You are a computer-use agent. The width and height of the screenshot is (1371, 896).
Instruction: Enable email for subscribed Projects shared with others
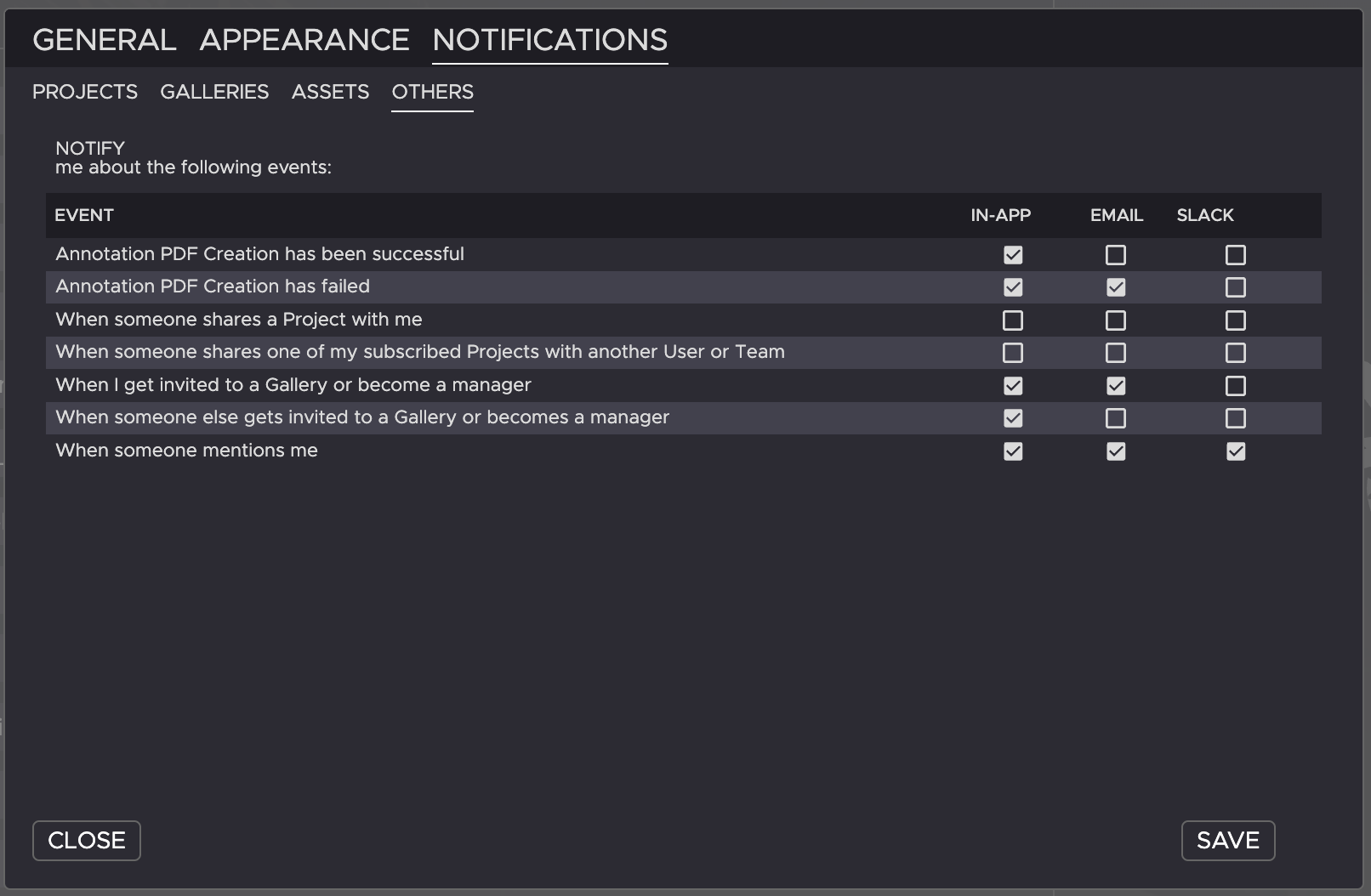tap(1116, 353)
